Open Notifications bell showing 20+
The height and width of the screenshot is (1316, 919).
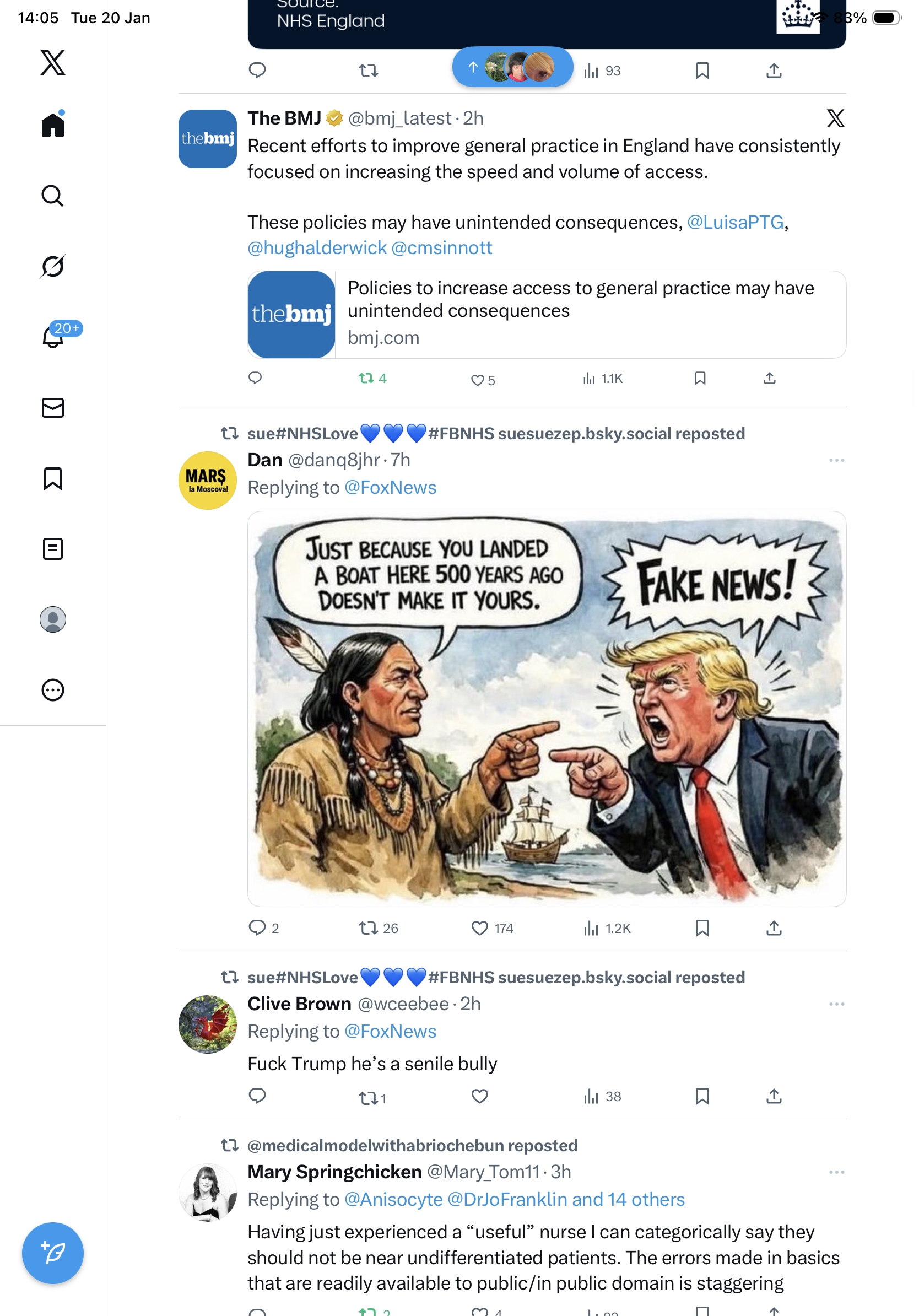(x=53, y=336)
